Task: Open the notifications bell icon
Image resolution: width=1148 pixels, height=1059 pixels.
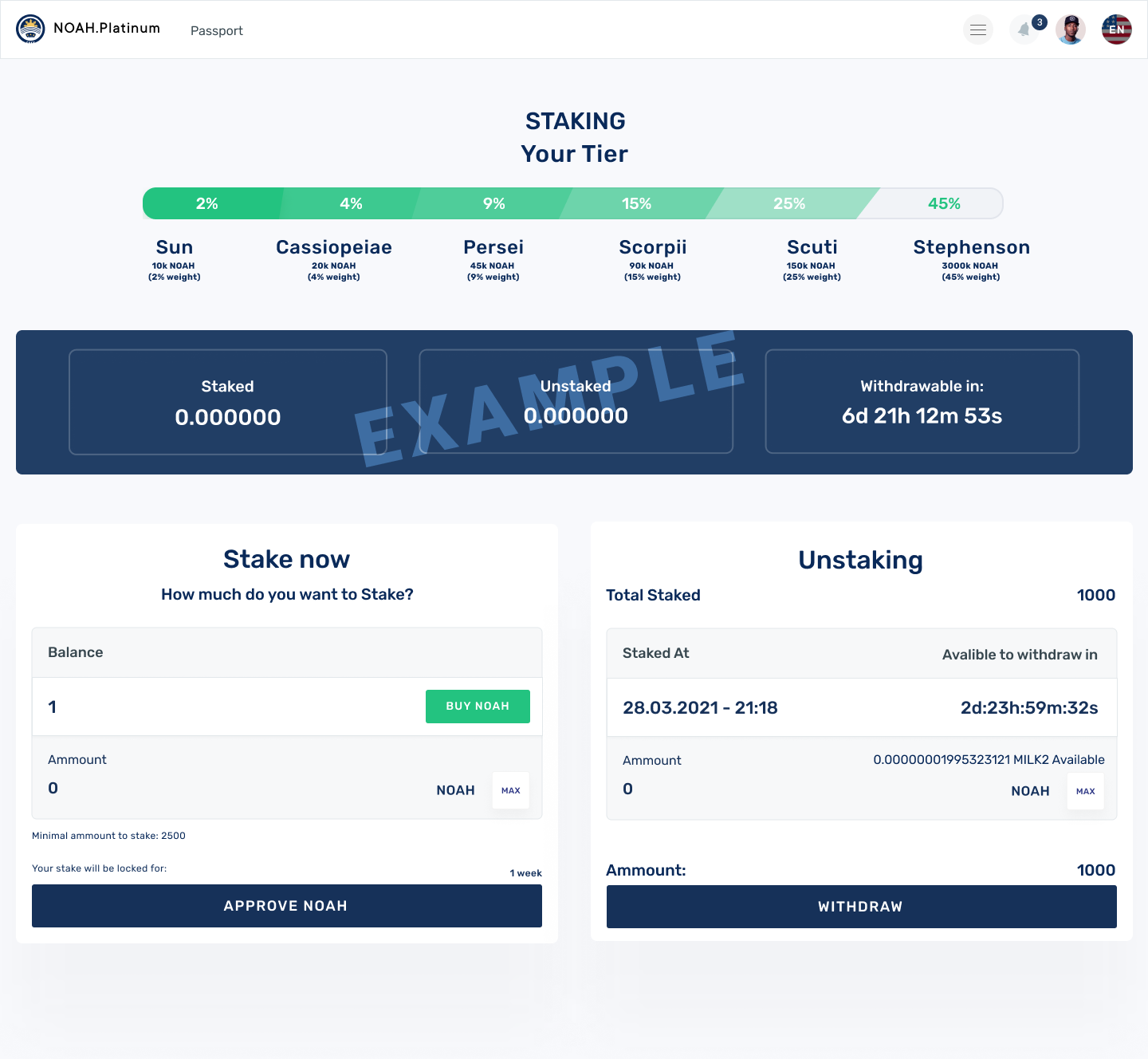Action: [1024, 30]
